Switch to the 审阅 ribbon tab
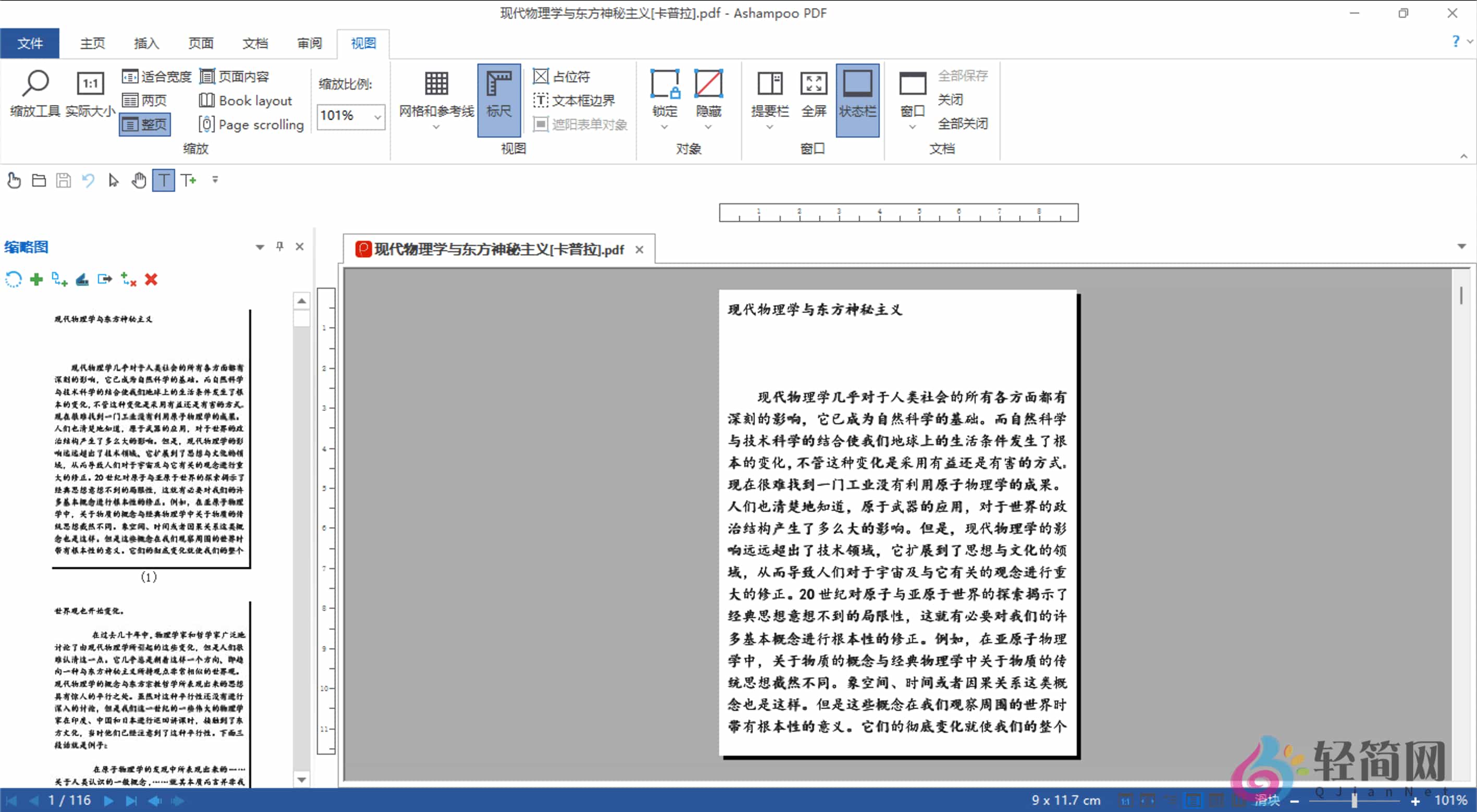1477x812 pixels. [309, 43]
